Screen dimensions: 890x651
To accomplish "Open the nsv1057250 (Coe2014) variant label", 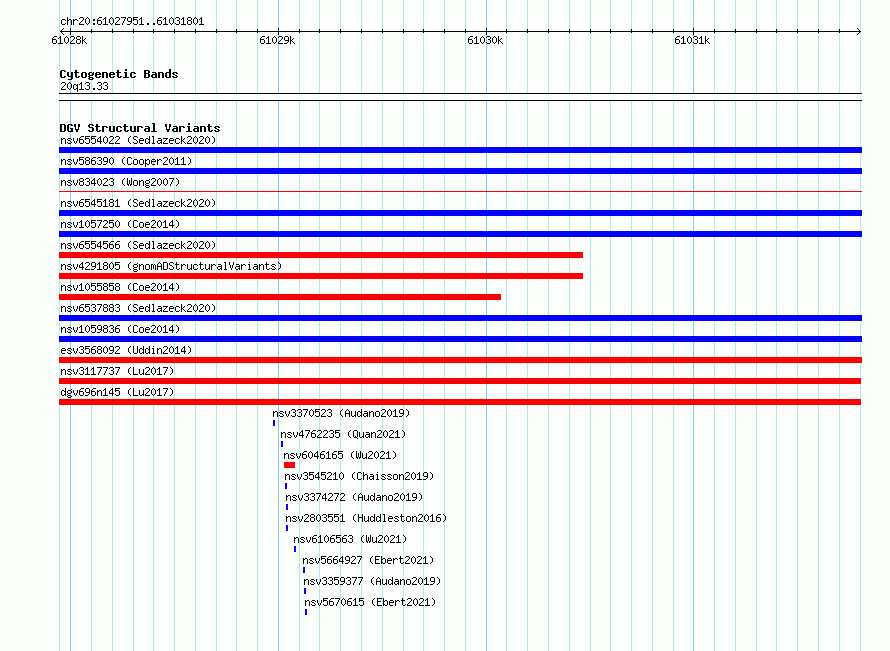I will 120,224.
